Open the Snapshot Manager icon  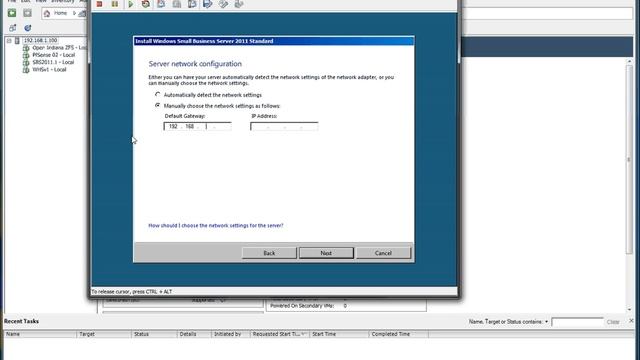coord(192,4)
